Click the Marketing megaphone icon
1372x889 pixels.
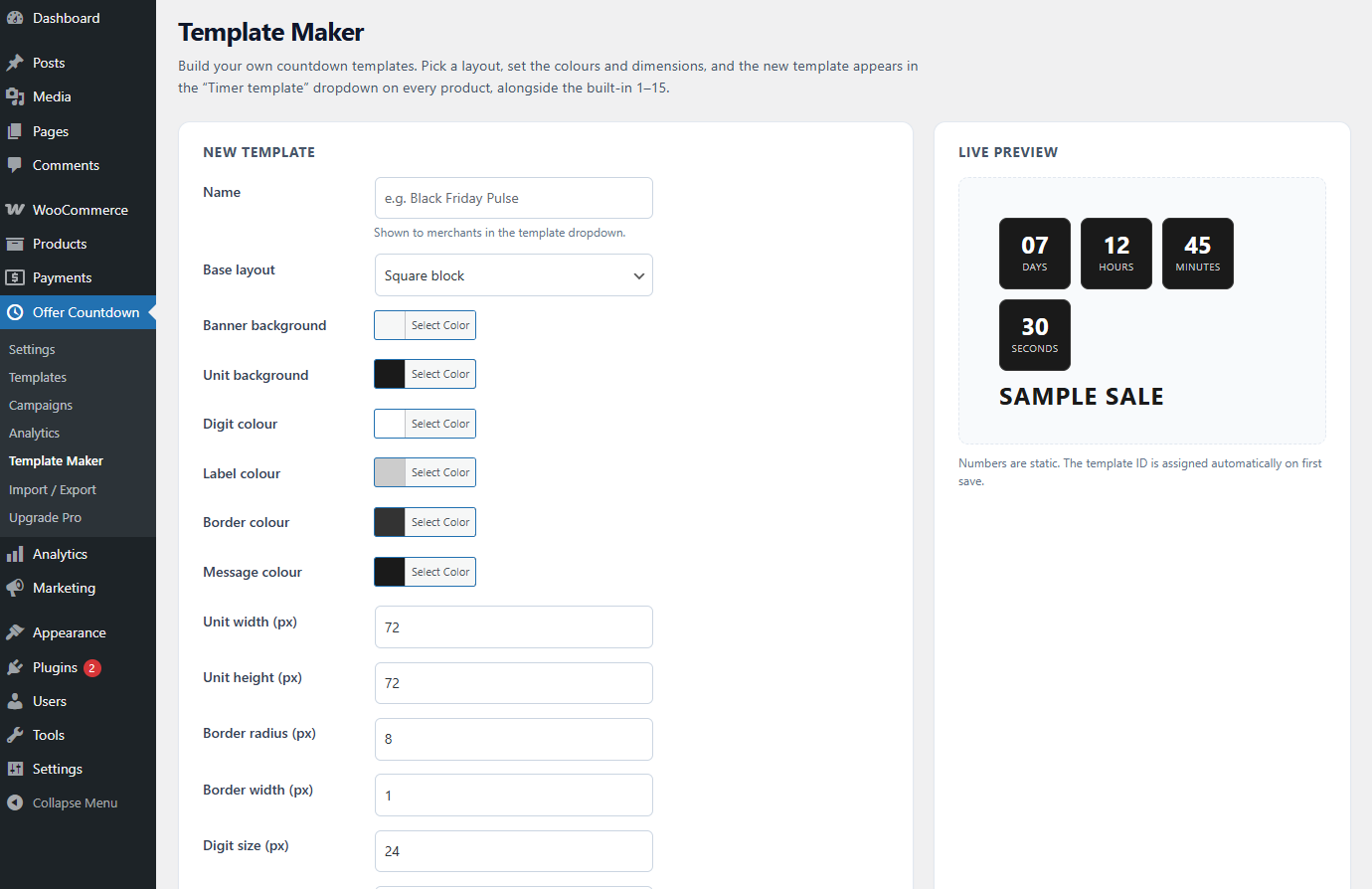point(15,588)
